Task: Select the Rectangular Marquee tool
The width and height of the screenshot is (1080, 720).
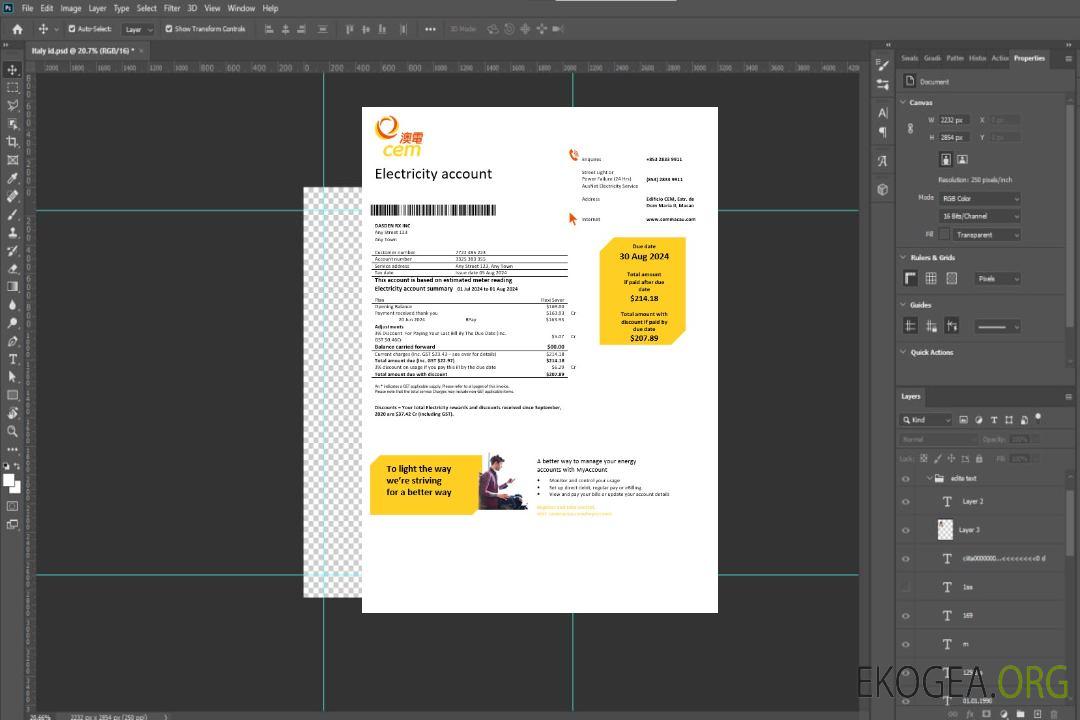Action: (x=12, y=88)
